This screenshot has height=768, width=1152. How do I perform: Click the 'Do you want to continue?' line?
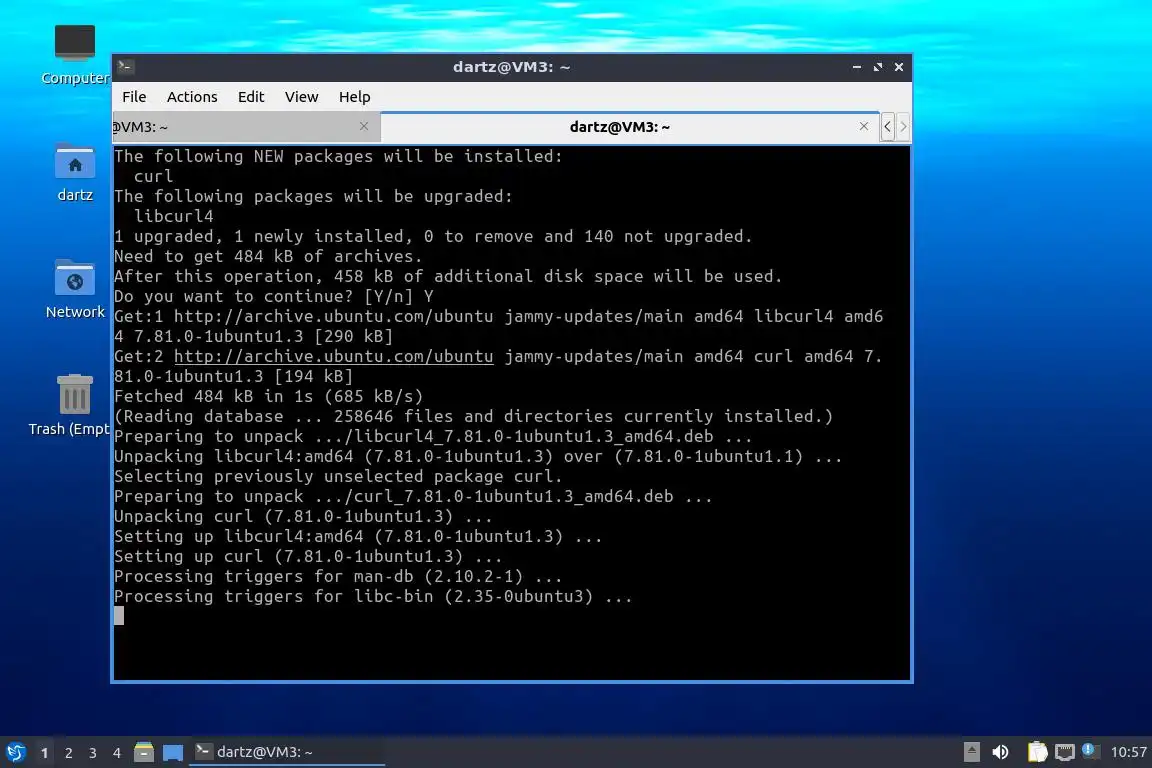(273, 296)
